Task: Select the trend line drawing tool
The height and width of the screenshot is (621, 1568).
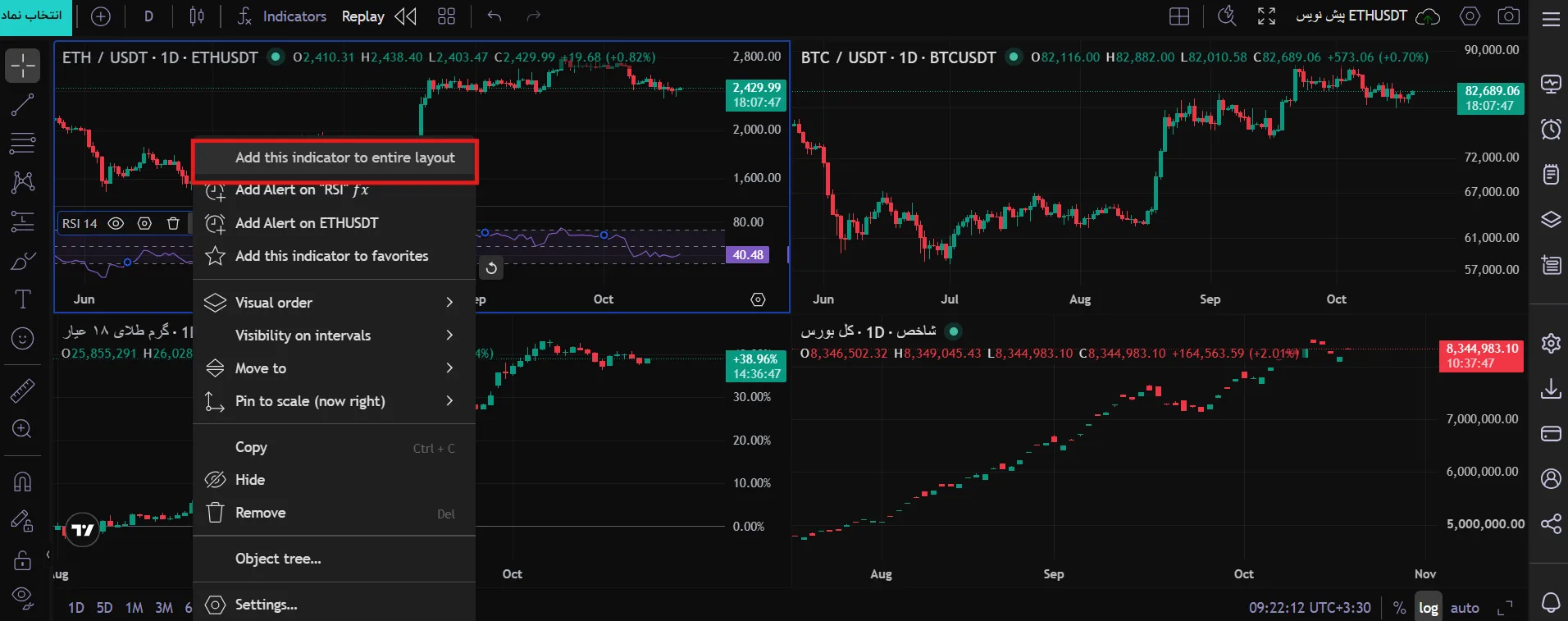Action: click(x=23, y=105)
